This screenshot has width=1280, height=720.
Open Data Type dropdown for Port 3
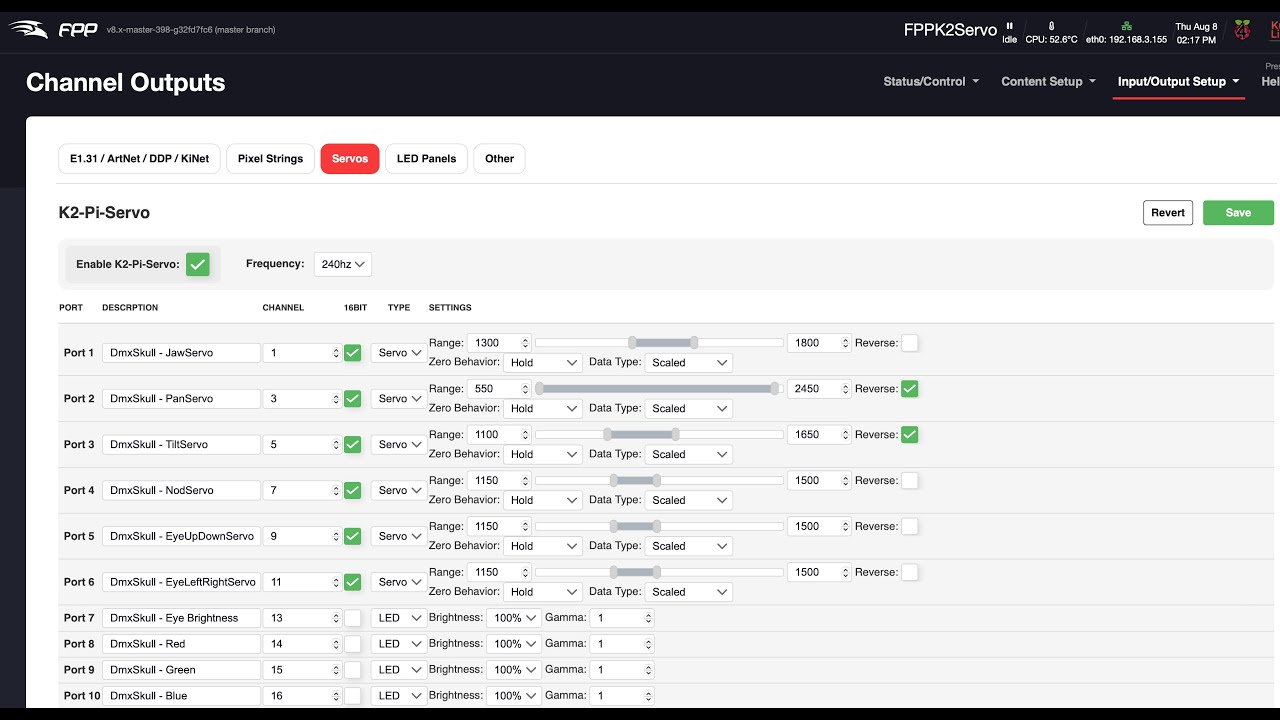(688, 454)
